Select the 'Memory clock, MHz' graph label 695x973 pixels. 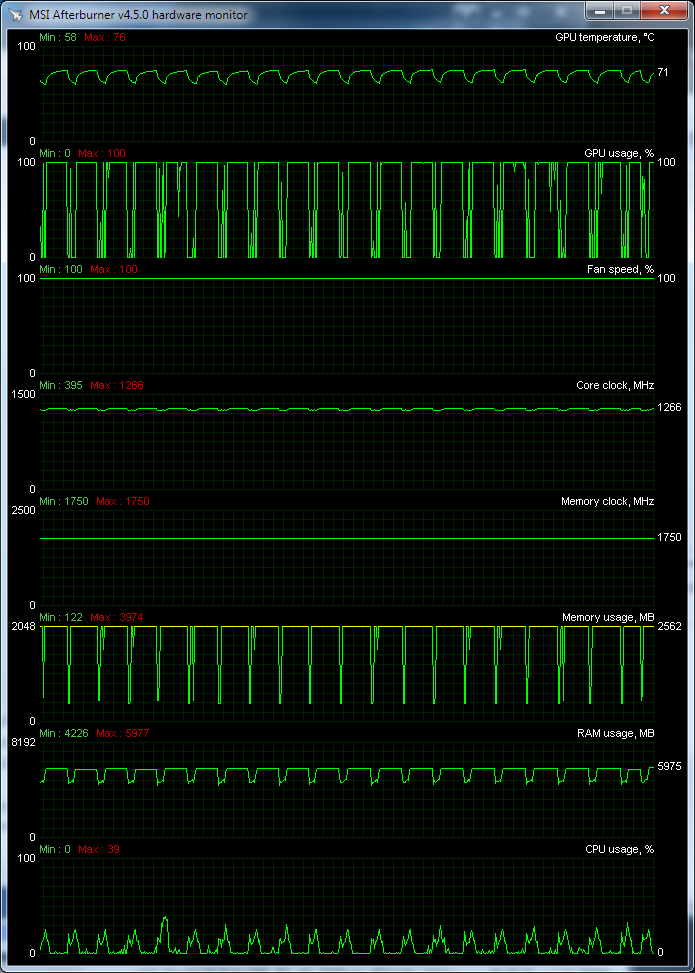point(608,501)
